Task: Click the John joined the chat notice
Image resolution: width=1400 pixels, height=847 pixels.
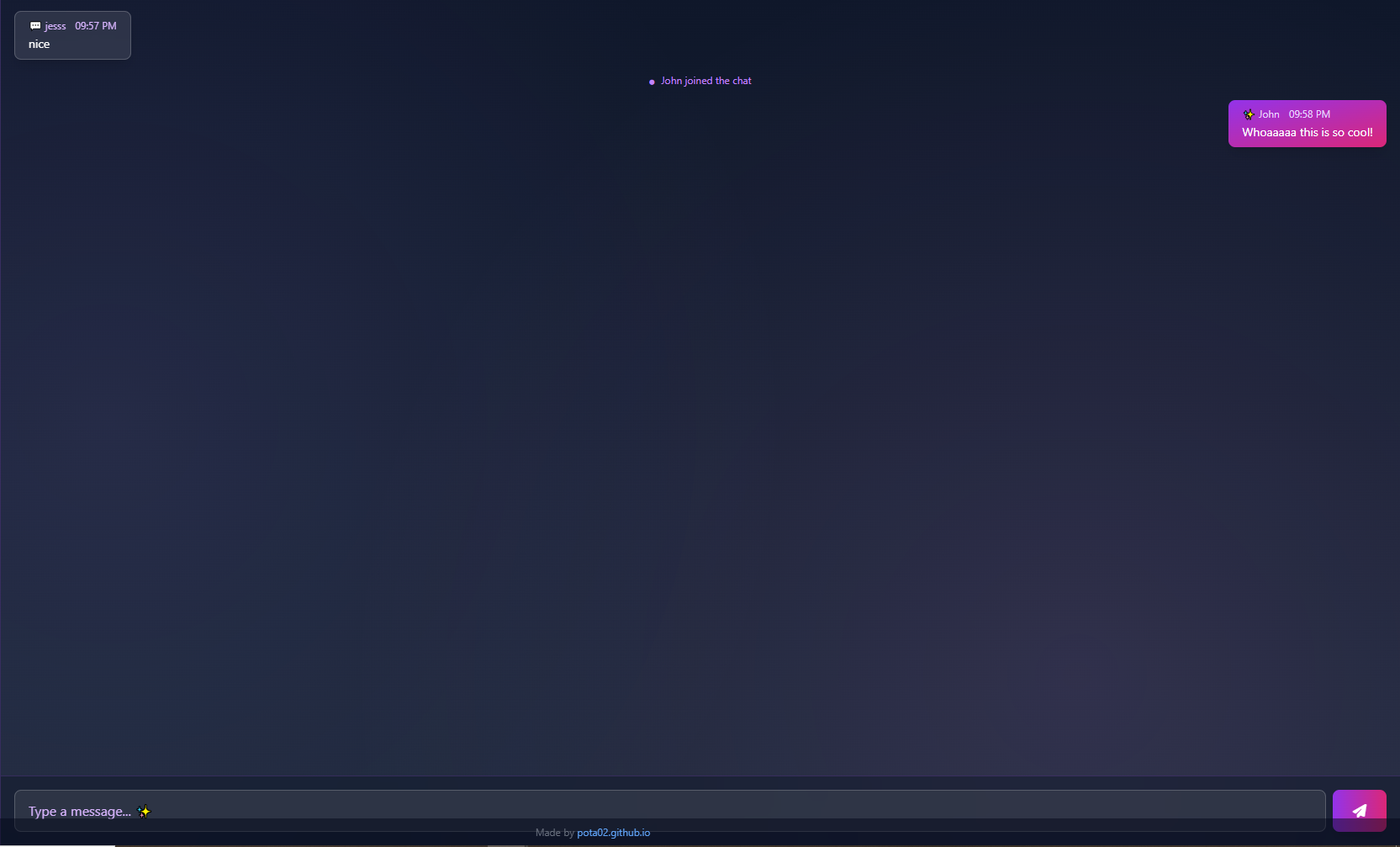Action: pos(706,81)
